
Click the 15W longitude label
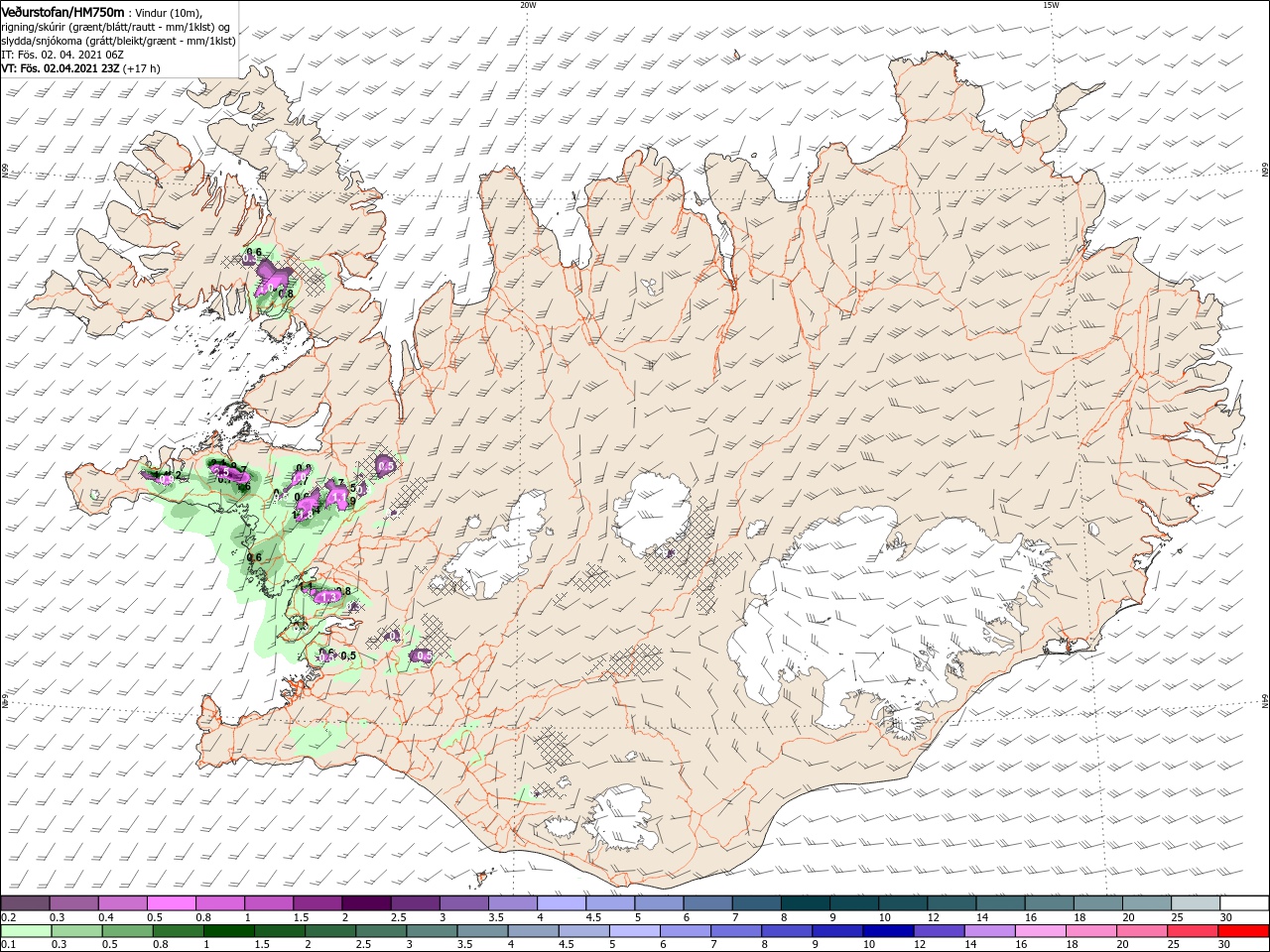pyautogui.click(x=1051, y=5)
